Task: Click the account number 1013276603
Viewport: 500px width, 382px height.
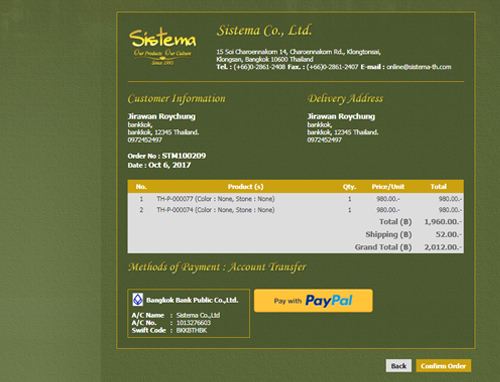Action: click(193, 323)
